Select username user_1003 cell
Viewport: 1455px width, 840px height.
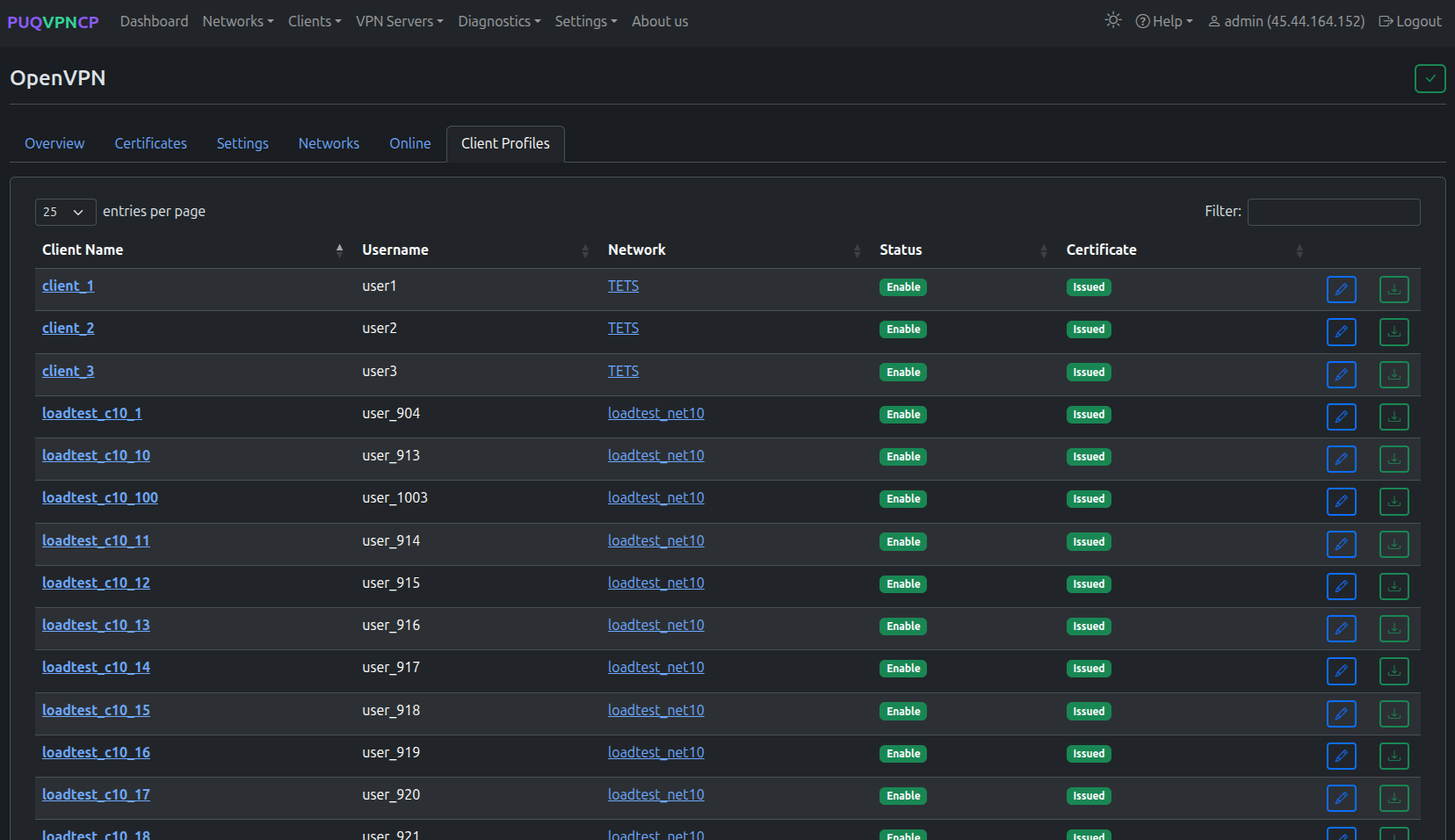[395, 497]
